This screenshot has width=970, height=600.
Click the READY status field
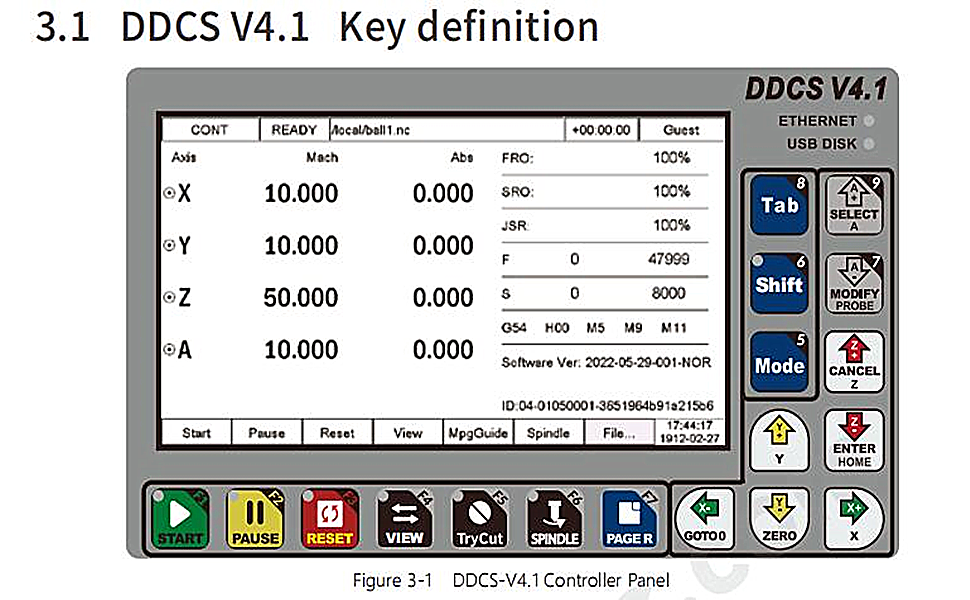(x=294, y=130)
